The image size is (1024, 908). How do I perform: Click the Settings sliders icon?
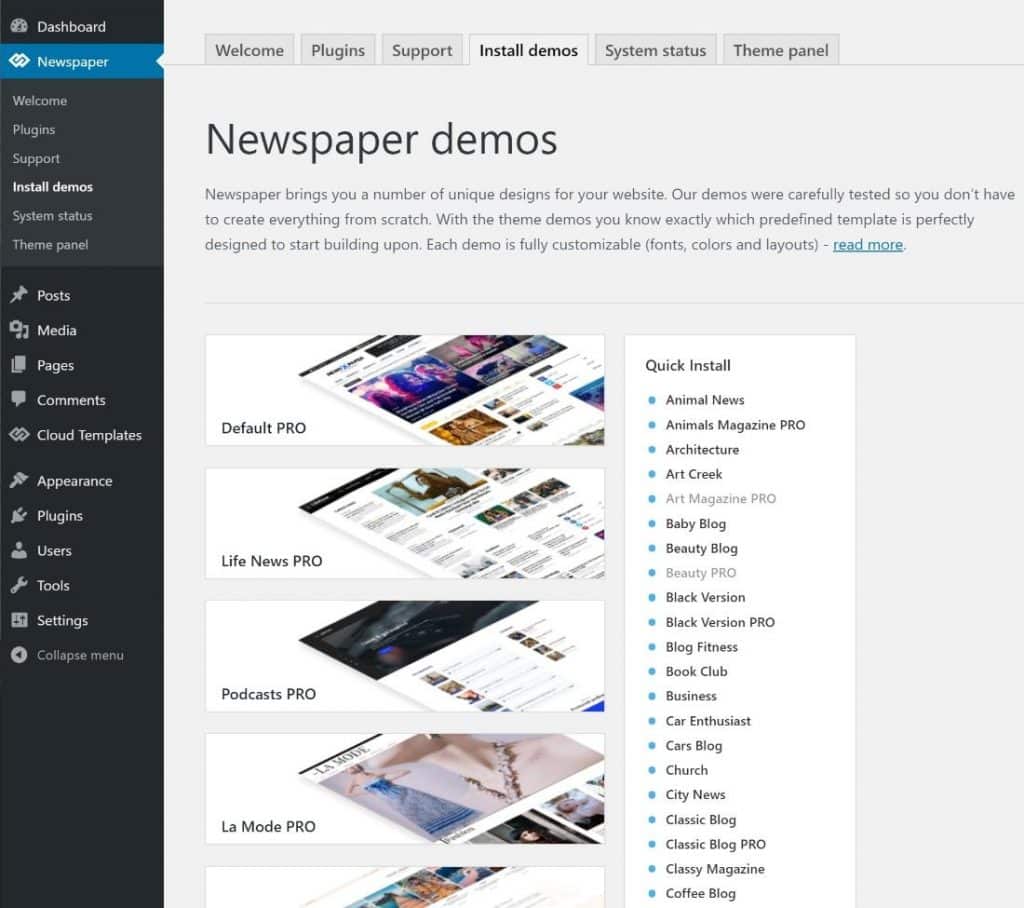[19, 620]
